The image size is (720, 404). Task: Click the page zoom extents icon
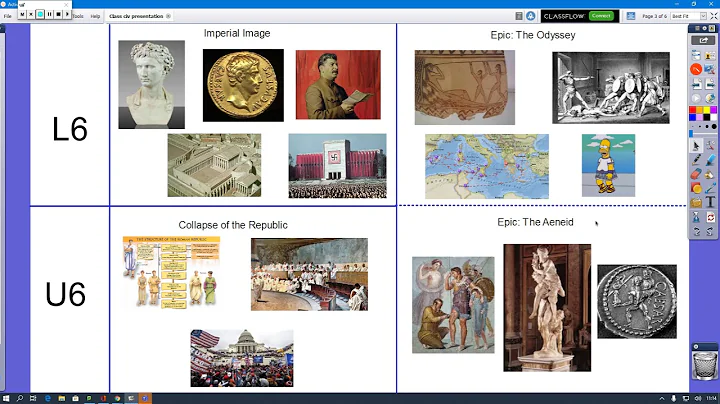tap(631, 16)
